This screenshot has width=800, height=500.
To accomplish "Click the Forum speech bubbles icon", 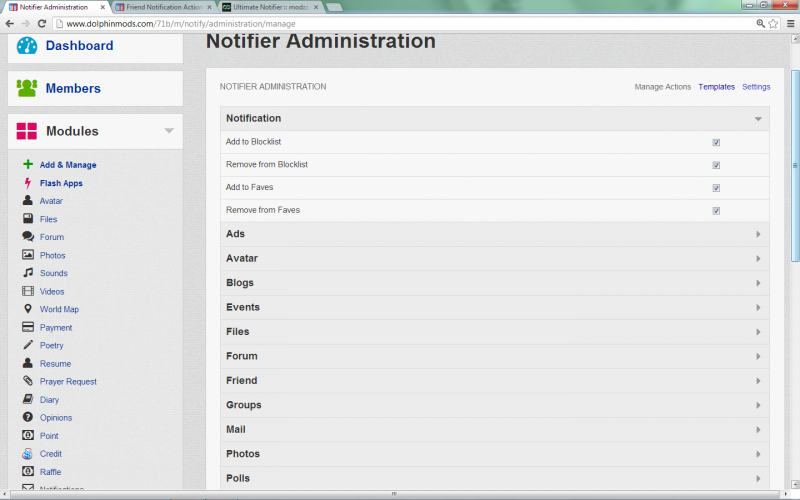I will [x=28, y=237].
